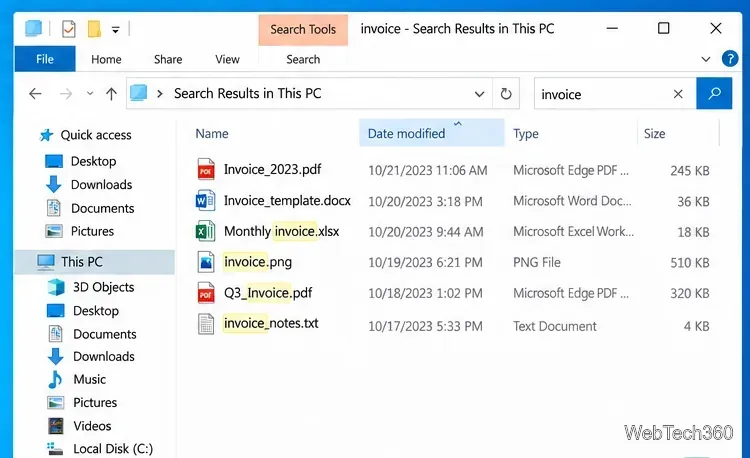
Task: Open Pictures under This PC
Action: coord(95,403)
